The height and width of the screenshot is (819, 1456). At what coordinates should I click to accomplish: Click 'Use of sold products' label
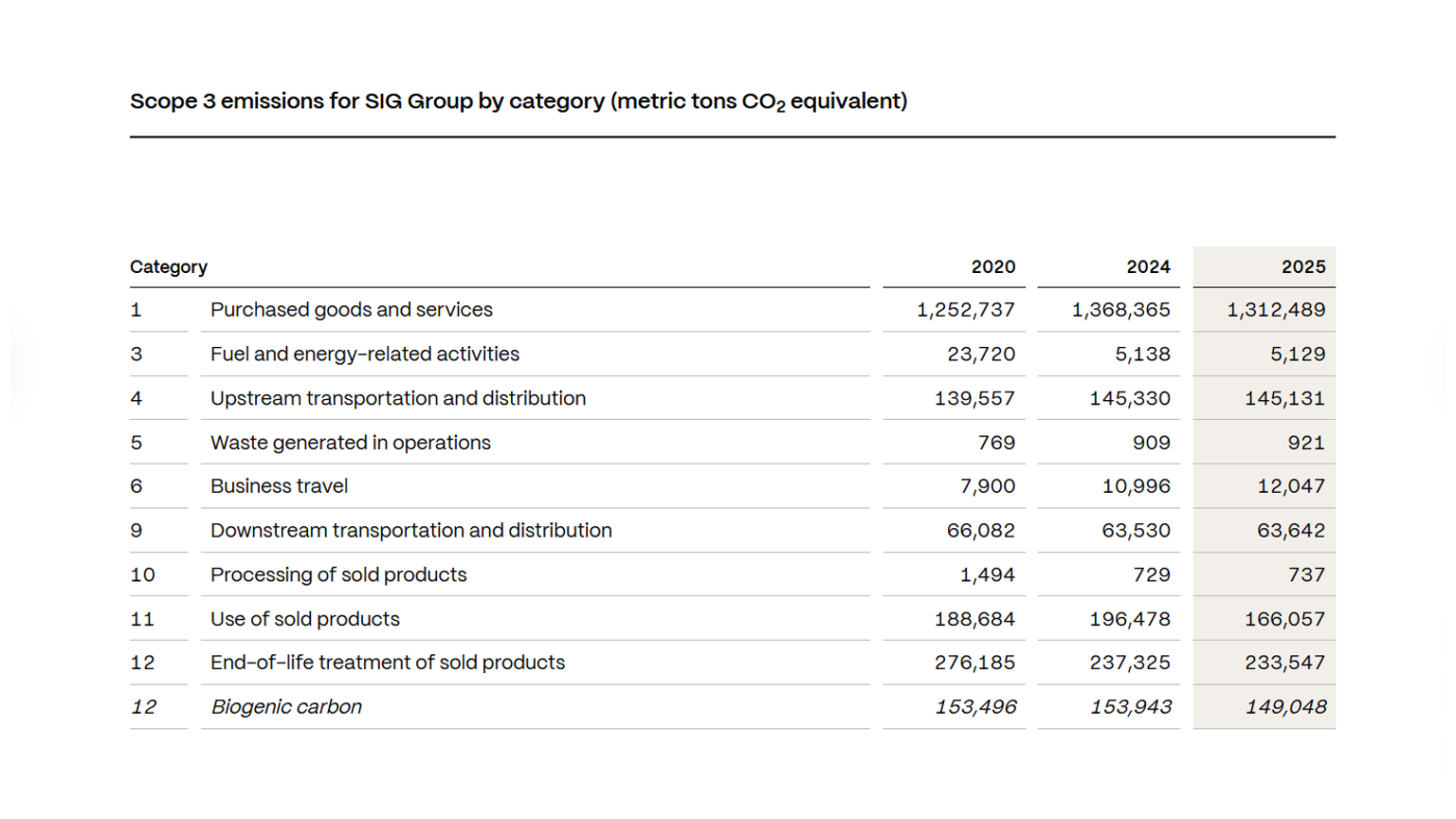tap(305, 619)
